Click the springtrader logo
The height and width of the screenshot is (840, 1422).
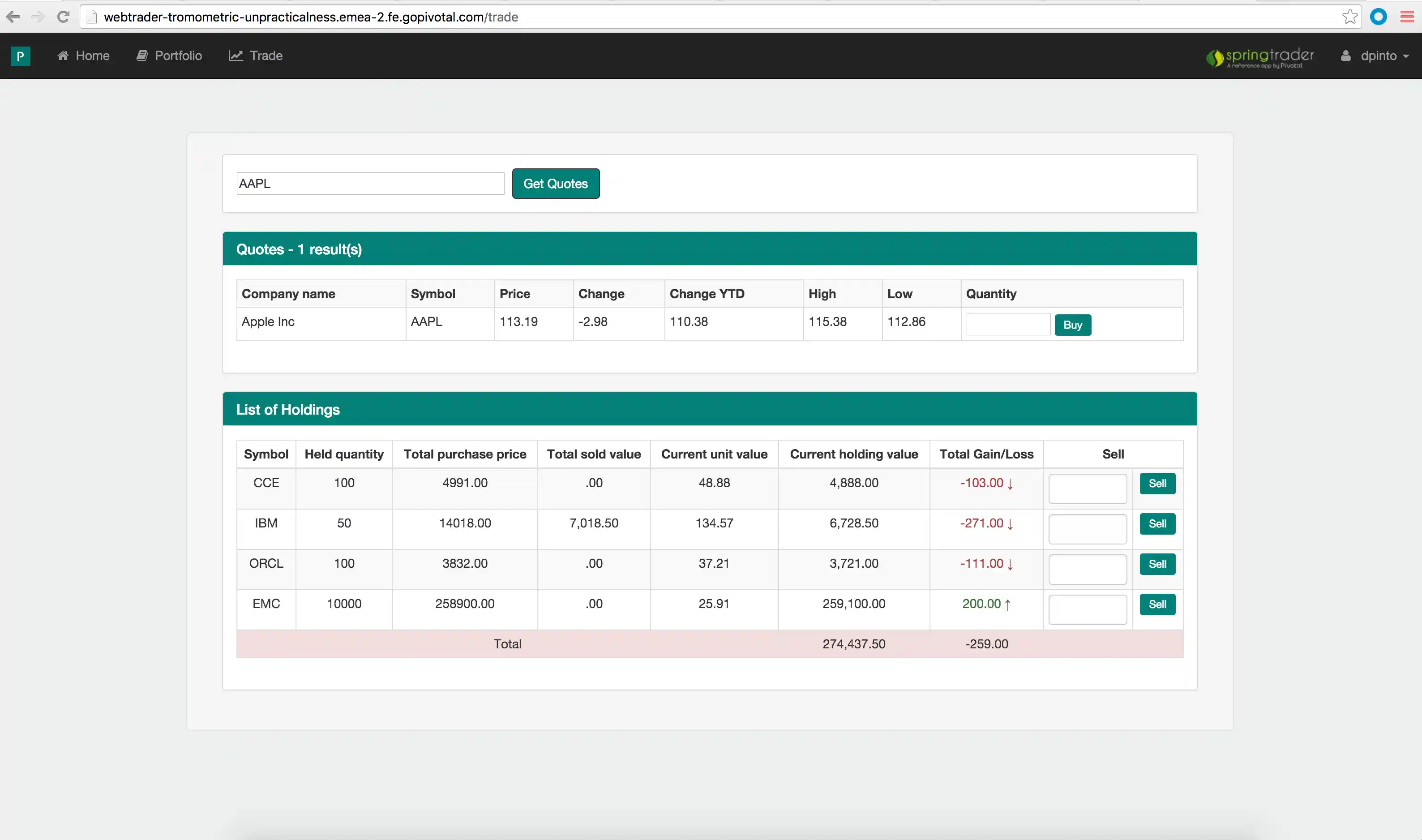(x=1259, y=56)
